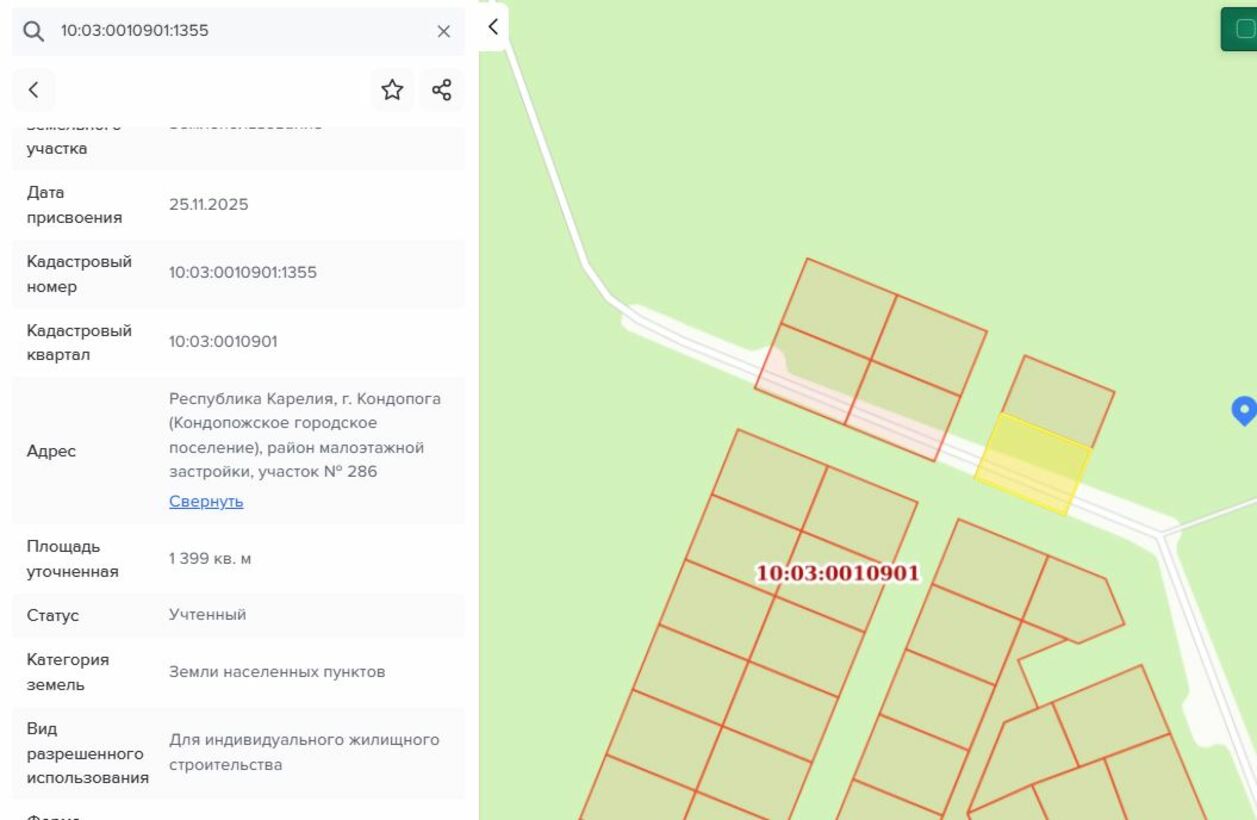Click Для индивидуального жилищного строительства value
The height and width of the screenshot is (820, 1257).
[x=304, y=752]
